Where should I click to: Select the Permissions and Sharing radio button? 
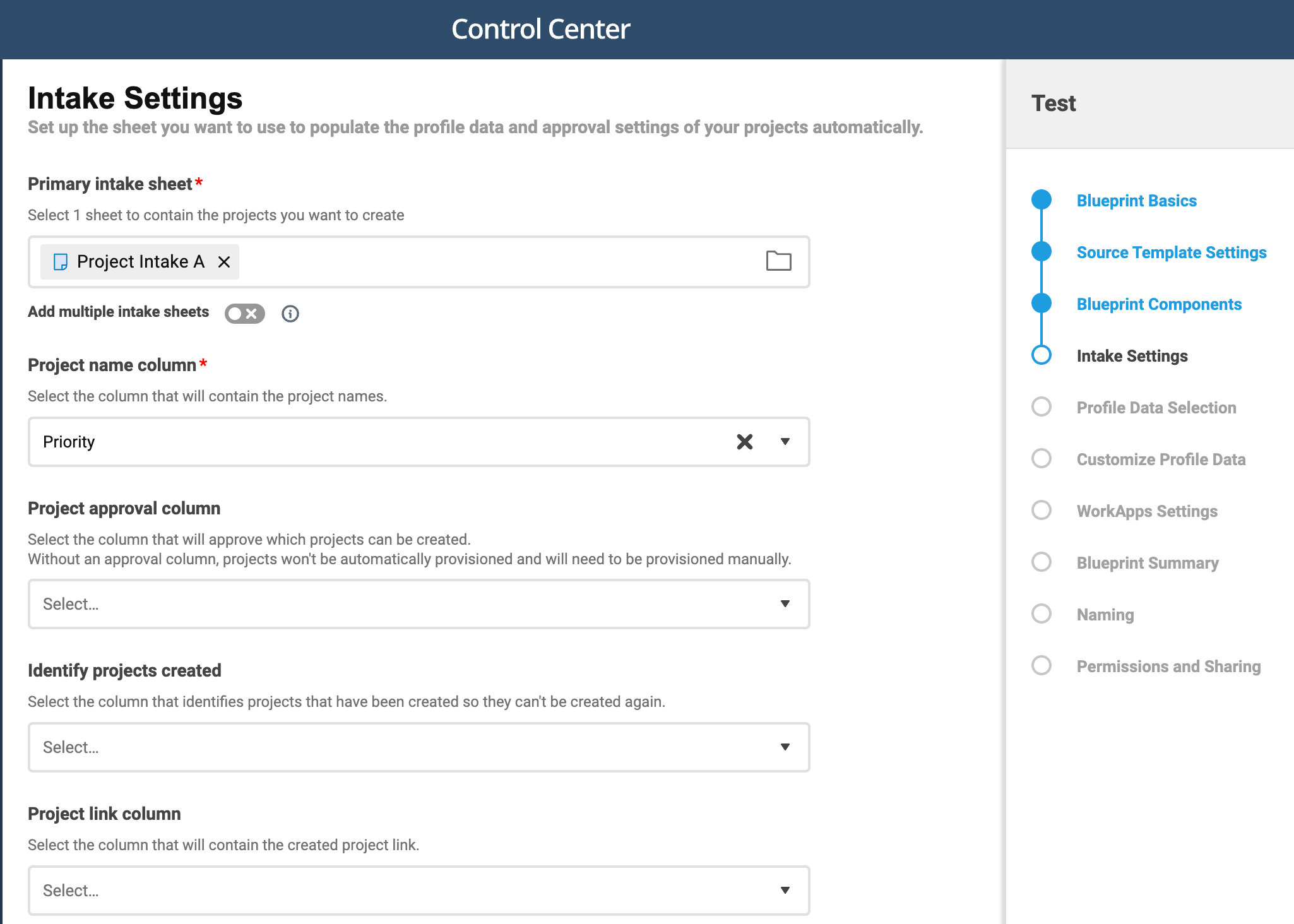1042,665
